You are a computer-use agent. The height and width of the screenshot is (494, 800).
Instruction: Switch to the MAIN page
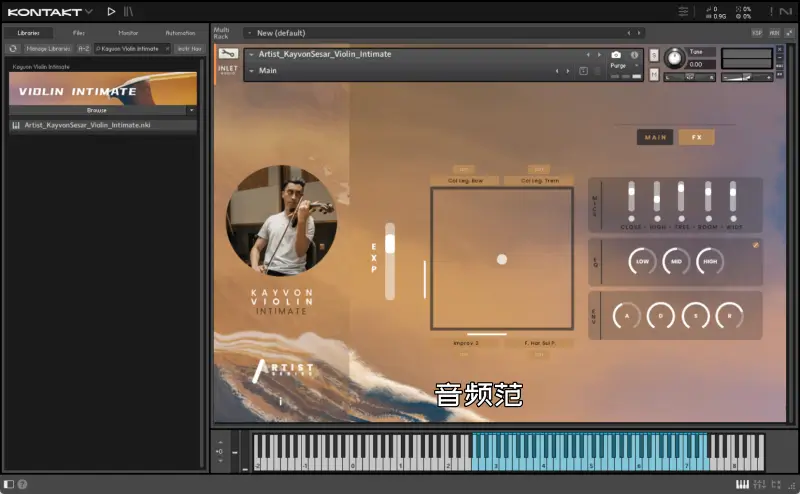tap(655, 137)
